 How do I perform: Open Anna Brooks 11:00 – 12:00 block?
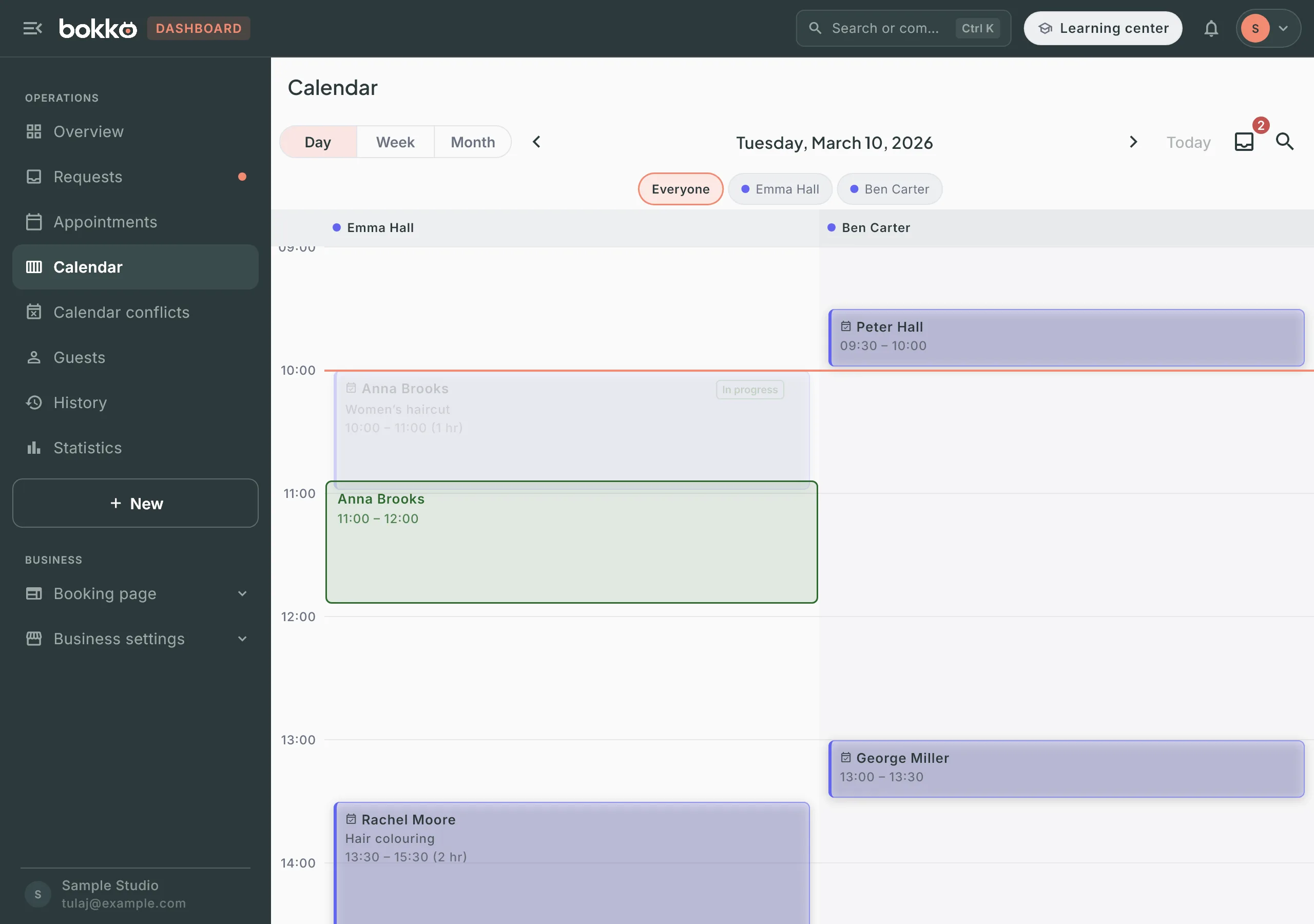tap(572, 542)
